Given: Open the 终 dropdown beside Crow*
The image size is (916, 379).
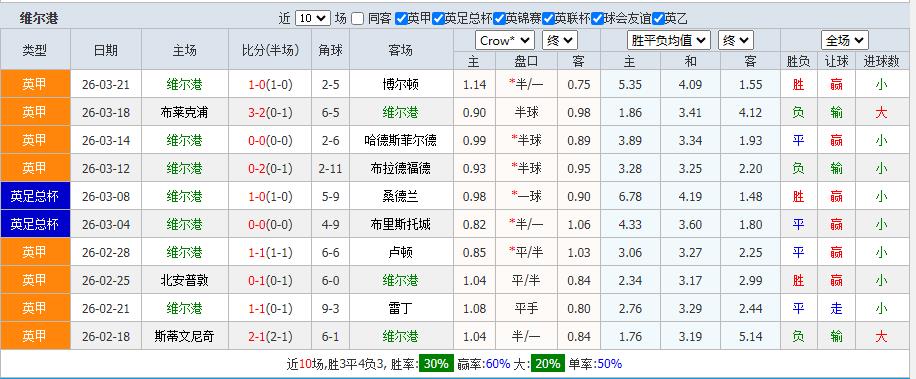Looking at the screenshot, I should point(560,41).
